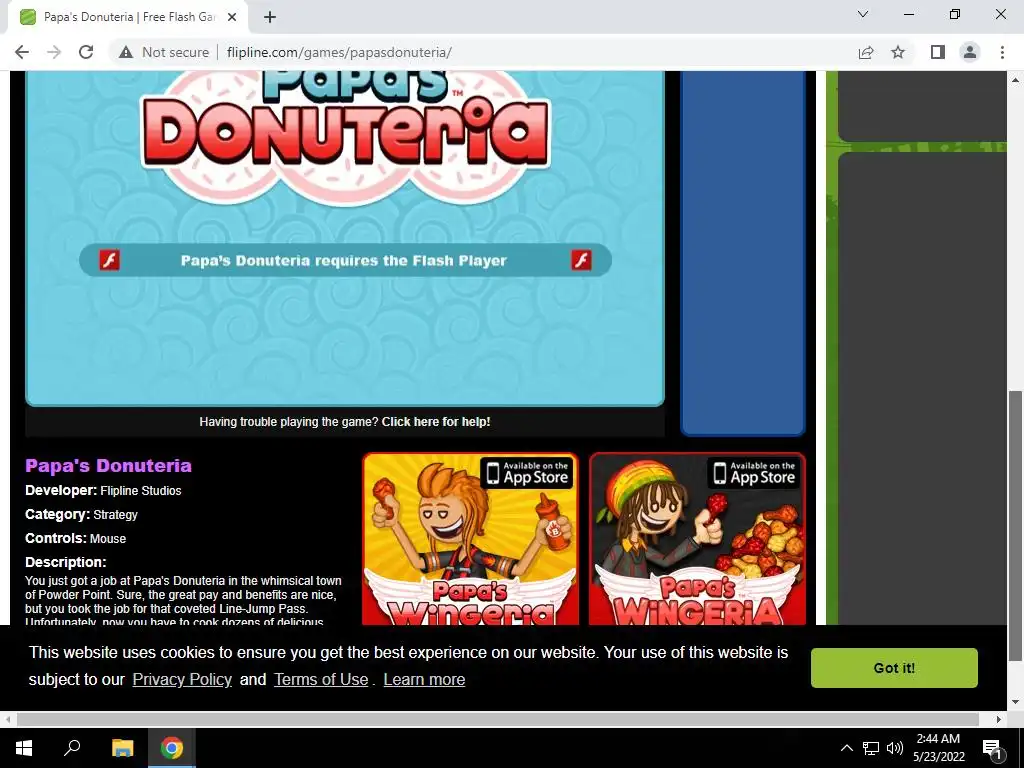Open the Chrome profile menu
Screen dimensions: 1024x768
(x=970, y=52)
